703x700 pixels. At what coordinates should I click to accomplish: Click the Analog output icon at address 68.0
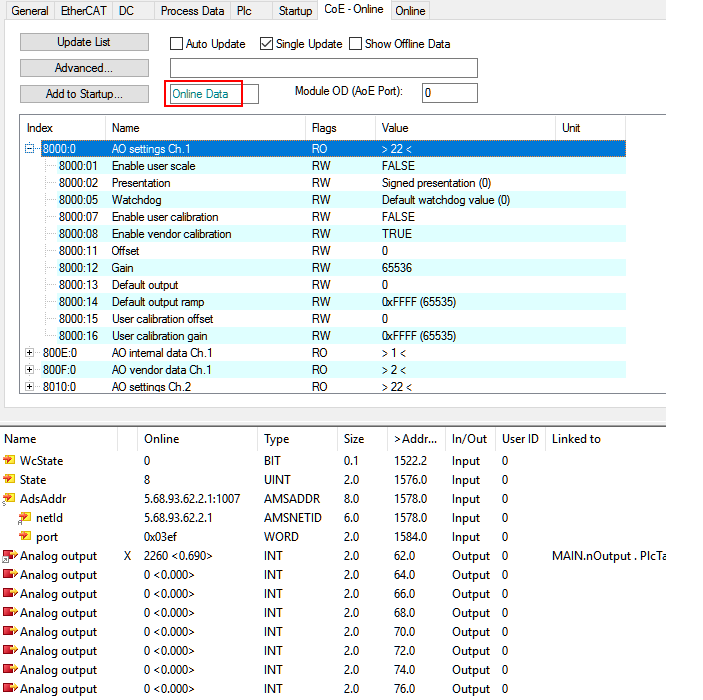coord(10,612)
